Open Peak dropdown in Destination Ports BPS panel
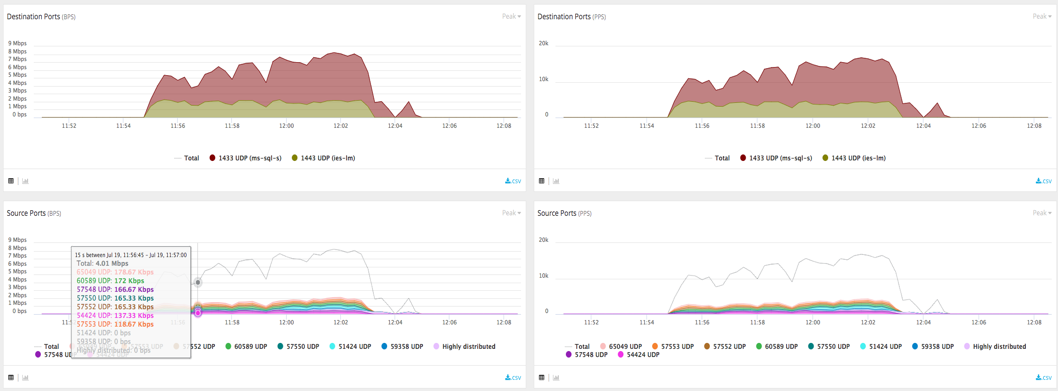Viewport: 1058px width, 391px height. pos(511,16)
